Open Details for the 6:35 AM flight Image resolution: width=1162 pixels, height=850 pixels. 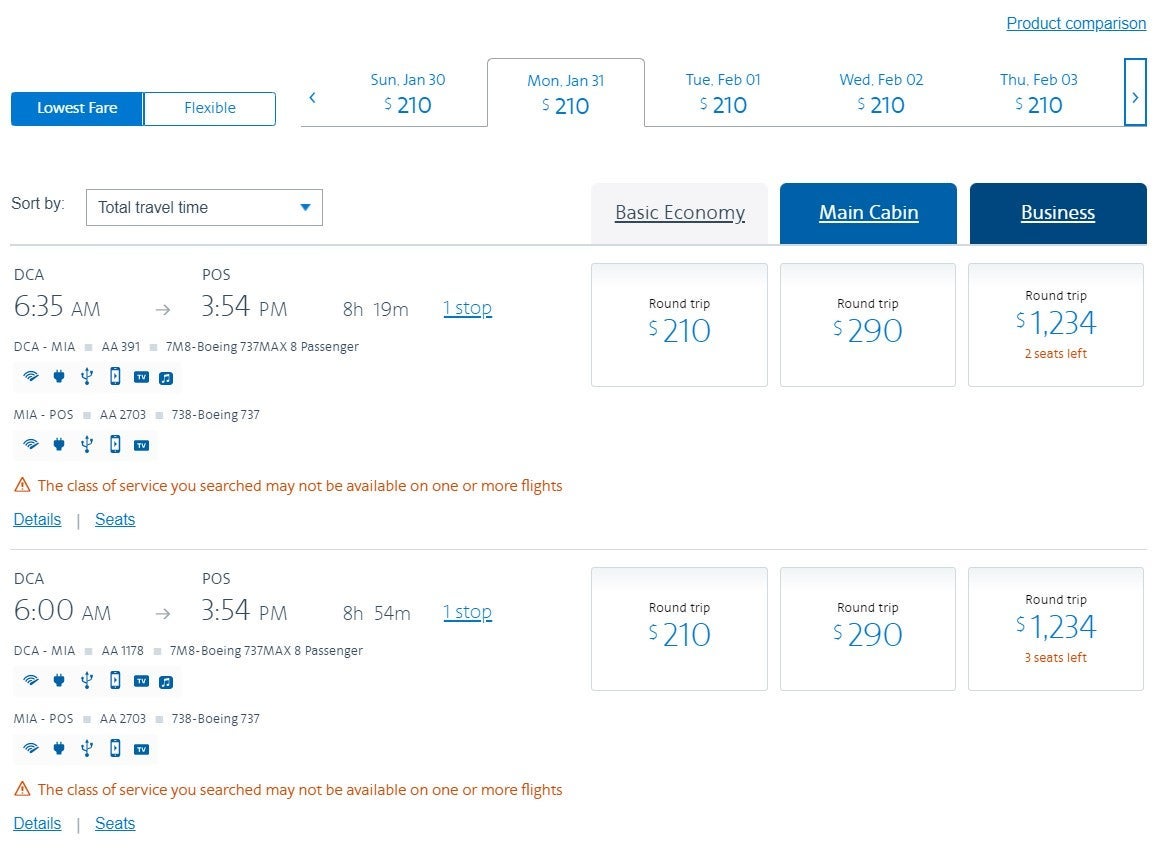coord(37,519)
